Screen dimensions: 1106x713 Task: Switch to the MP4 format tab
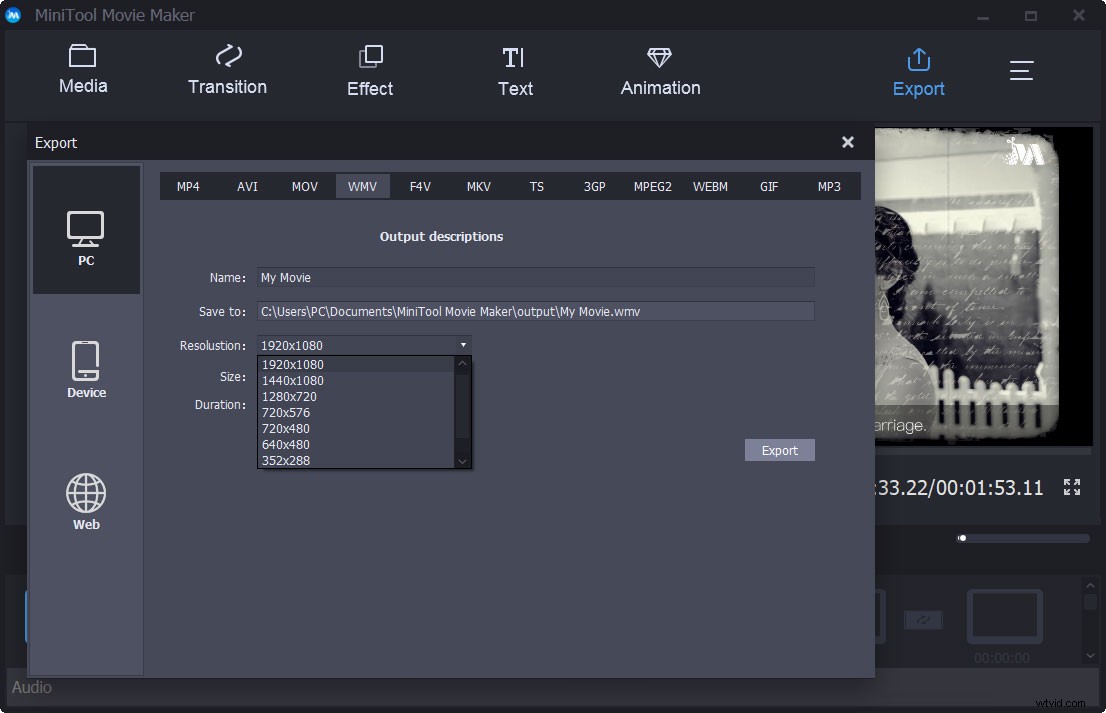[188, 186]
